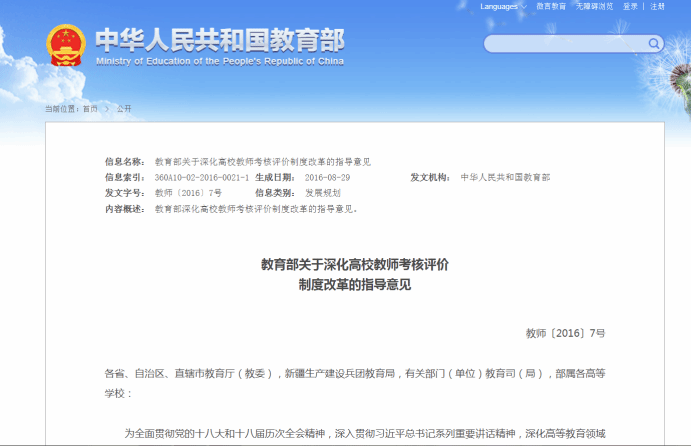Open the Languages dropdown

[x=503, y=7]
